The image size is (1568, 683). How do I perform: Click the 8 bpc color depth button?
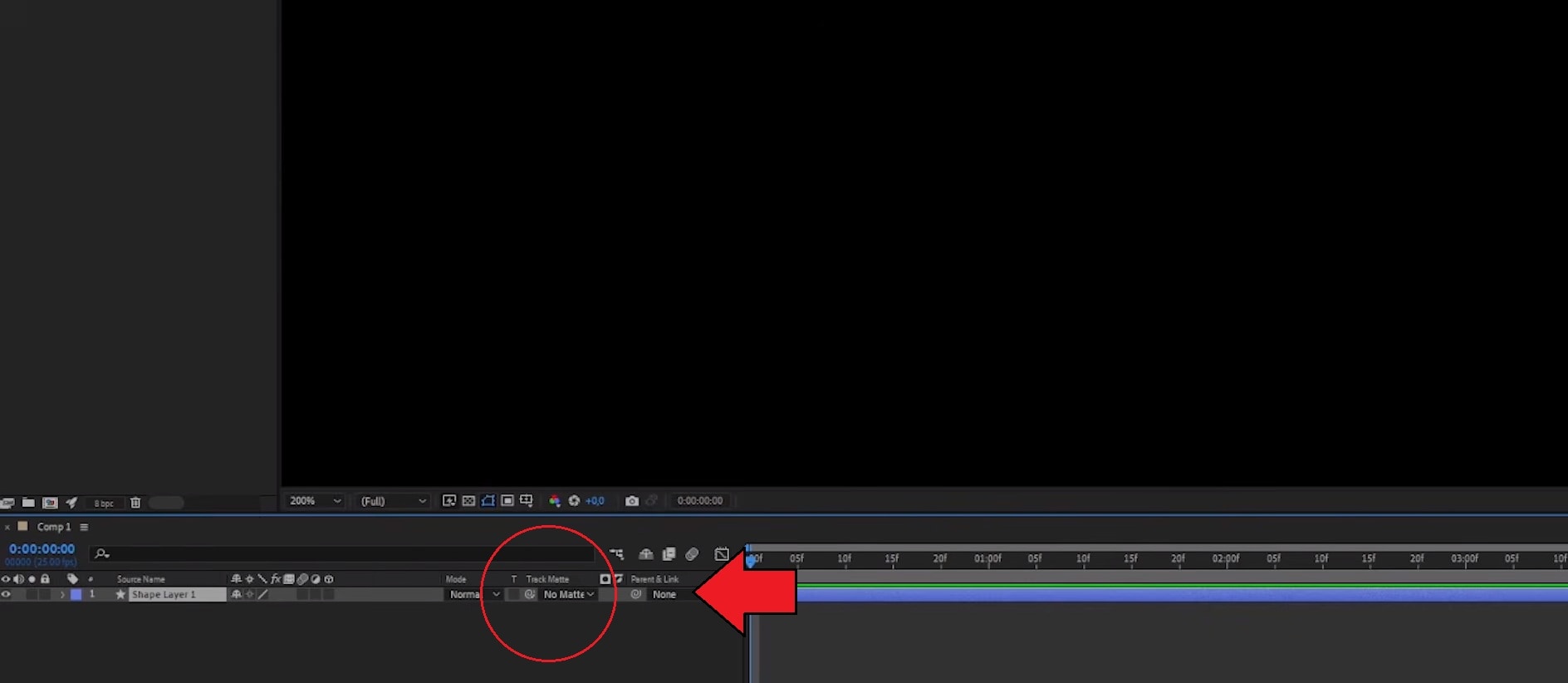pos(104,504)
